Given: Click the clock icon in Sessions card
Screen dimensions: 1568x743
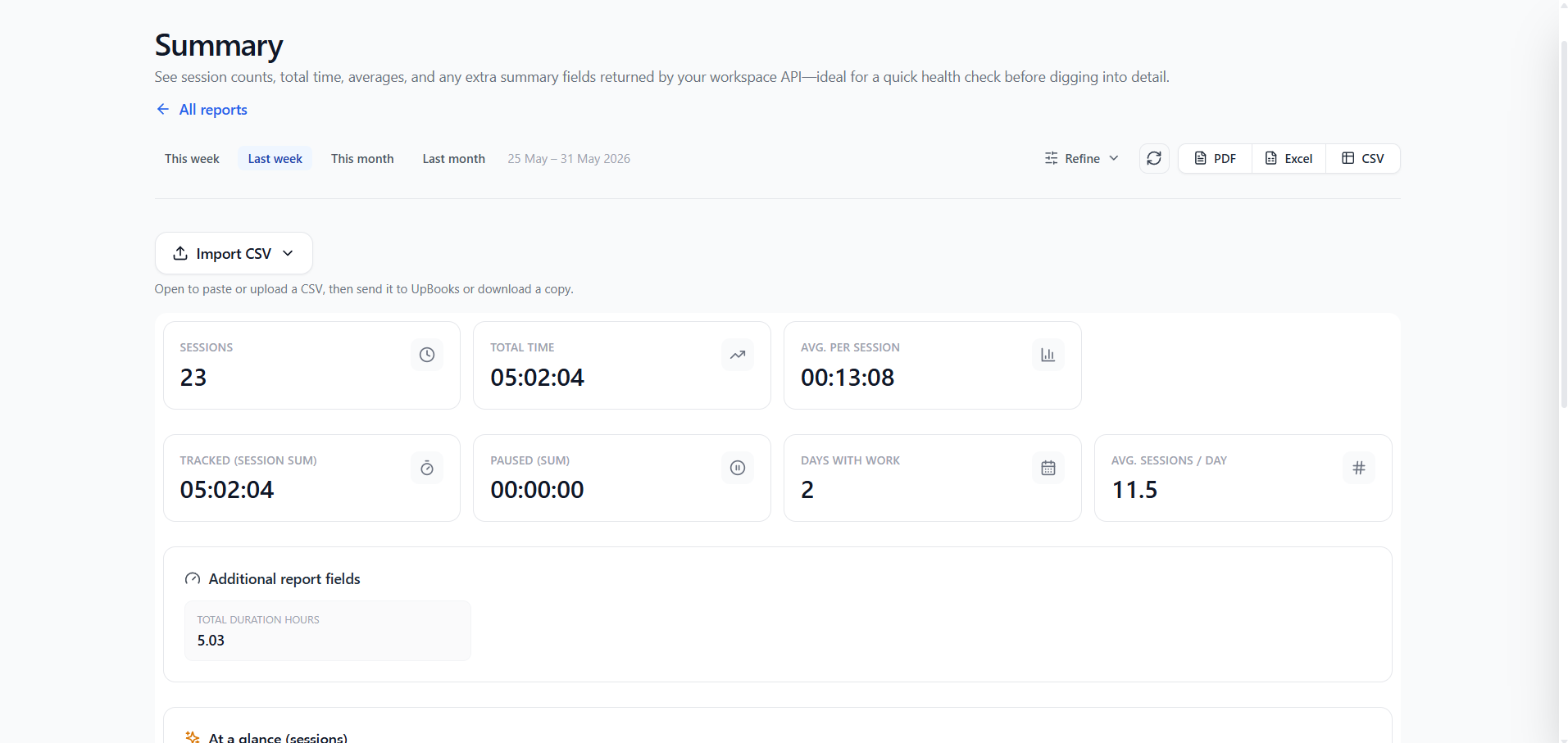Looking at the screenshot, I should point(427,355).
